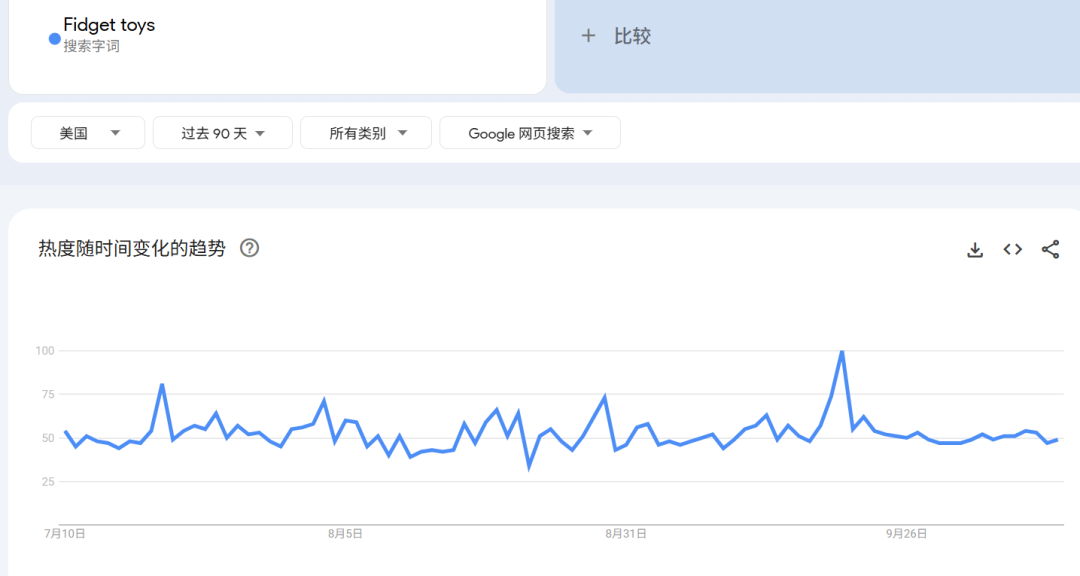Open the 过去 90 天 time range dropdown
Image resolution: width=1080 pixels, height=576 pixels.
pyautogui.click(x=222, y=133)
